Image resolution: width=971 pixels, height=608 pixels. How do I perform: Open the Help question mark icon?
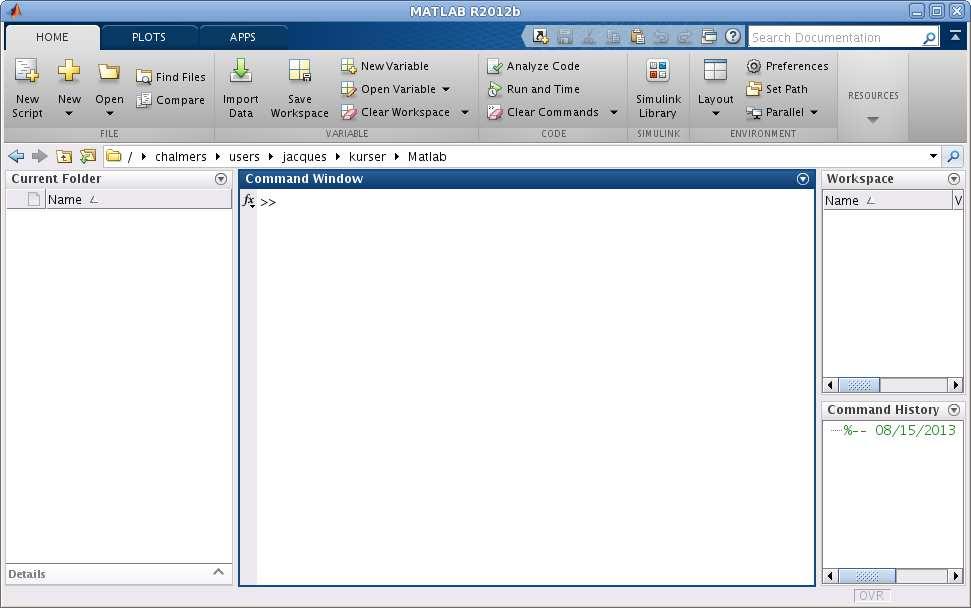[x=733, y=37]
